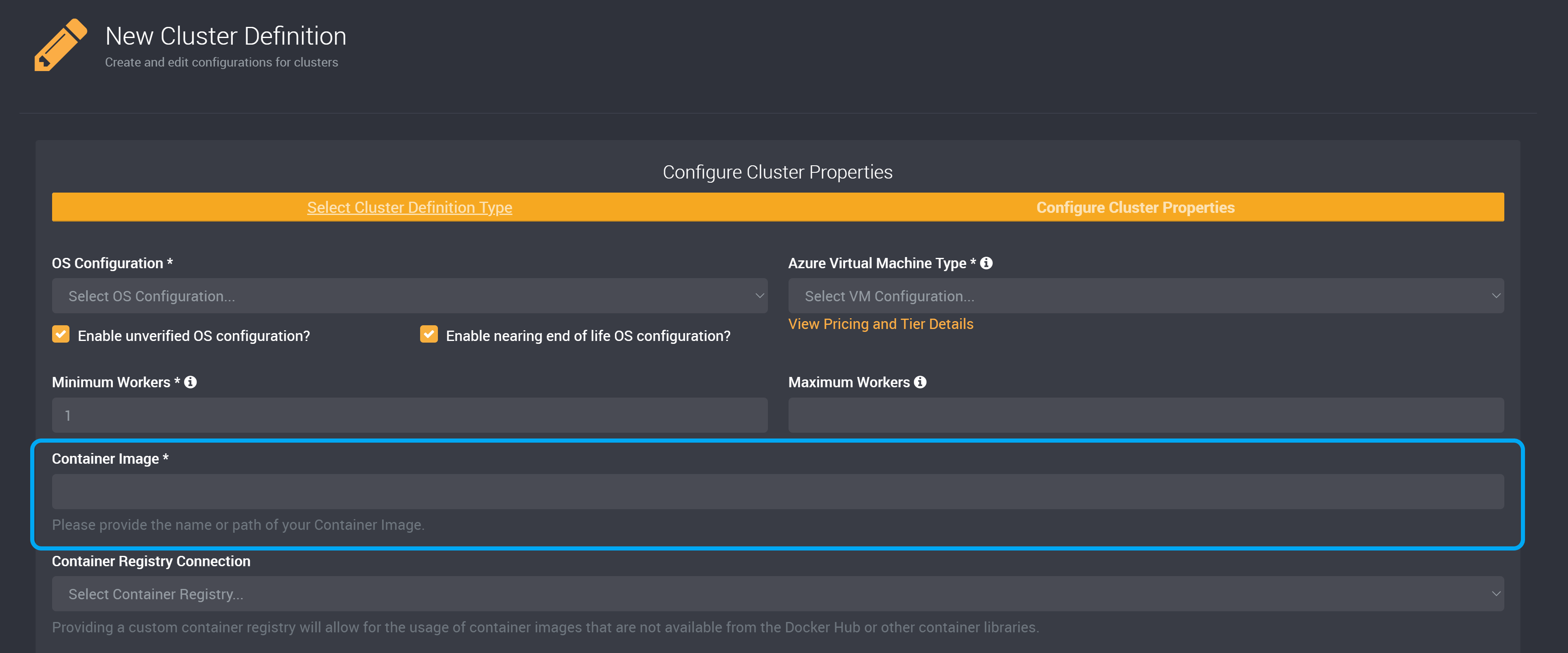This screenshot has height=653, width=1568.
Task: Click the New Cluster Definition heading
Action: pyautogui.click(x=226, y=36)
